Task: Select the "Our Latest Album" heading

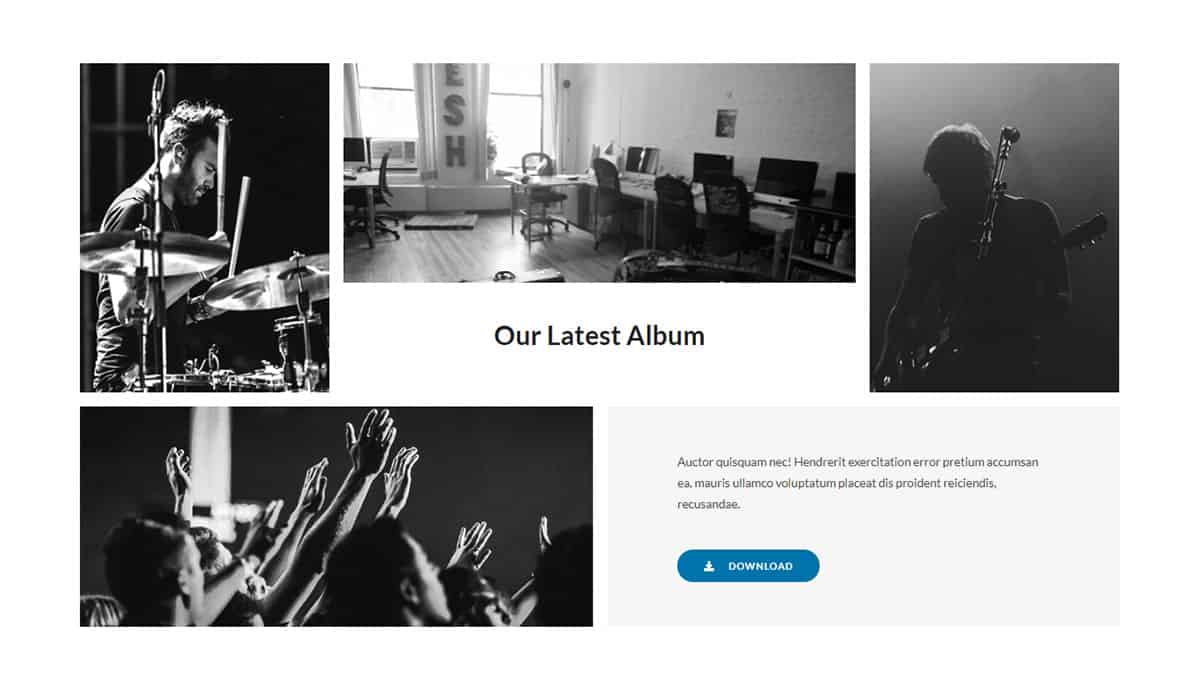Action: coord(599,336)
